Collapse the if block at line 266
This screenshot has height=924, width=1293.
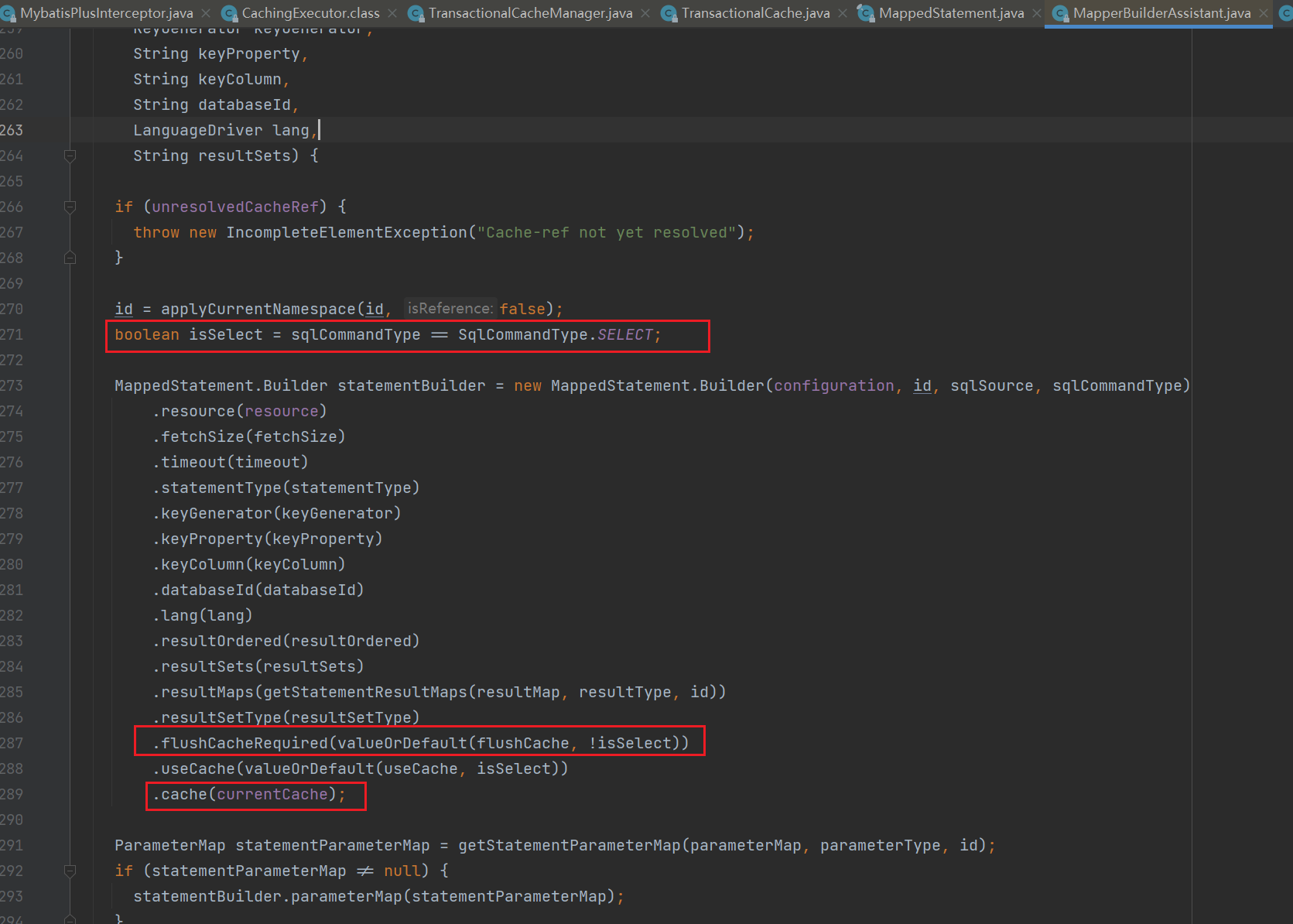70,207
